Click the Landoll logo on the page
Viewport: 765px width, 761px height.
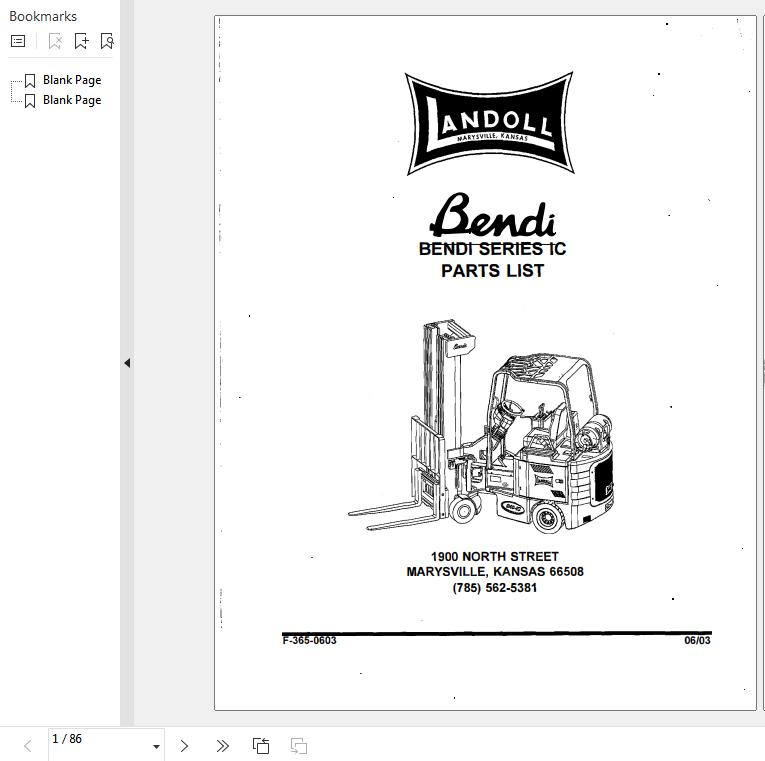coord(489,123)
